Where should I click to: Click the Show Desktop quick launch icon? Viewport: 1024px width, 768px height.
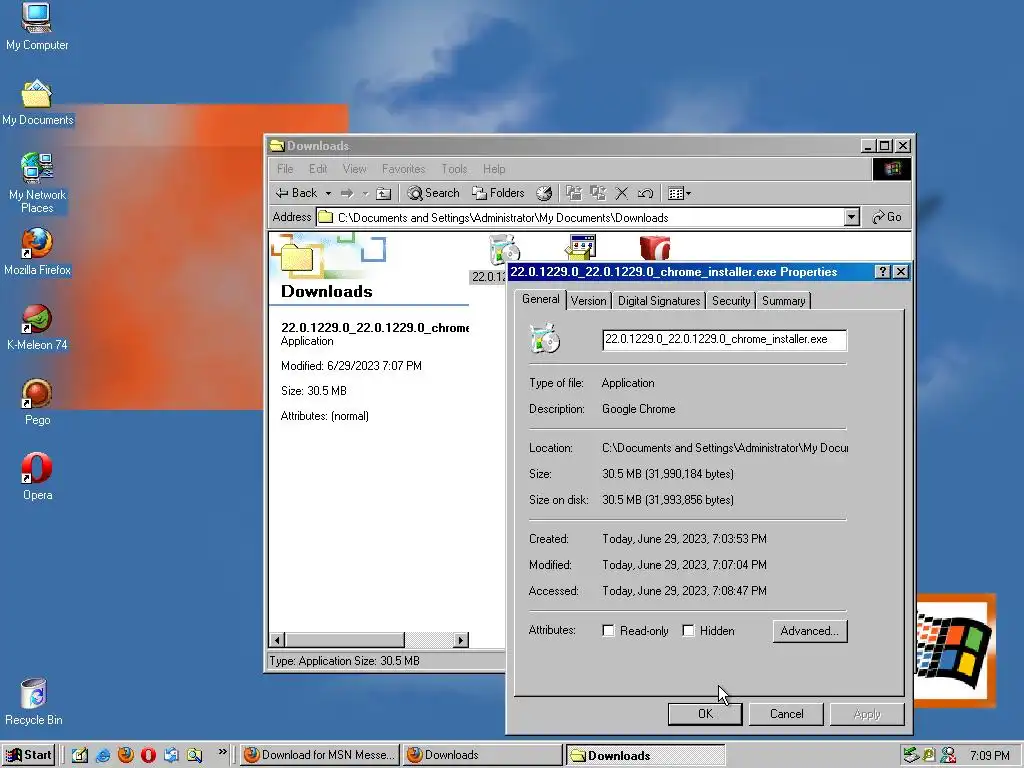[80, 756]
